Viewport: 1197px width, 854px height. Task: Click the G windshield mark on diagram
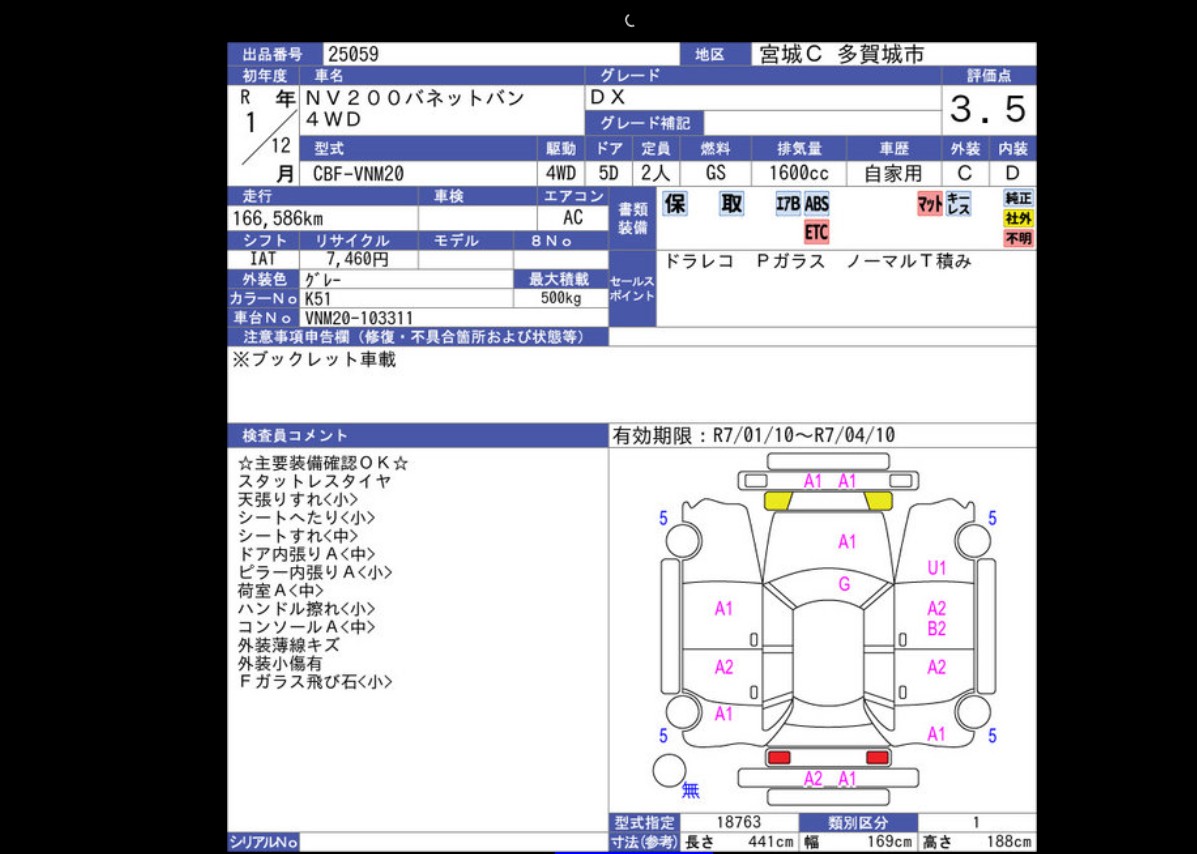point(844,585)
